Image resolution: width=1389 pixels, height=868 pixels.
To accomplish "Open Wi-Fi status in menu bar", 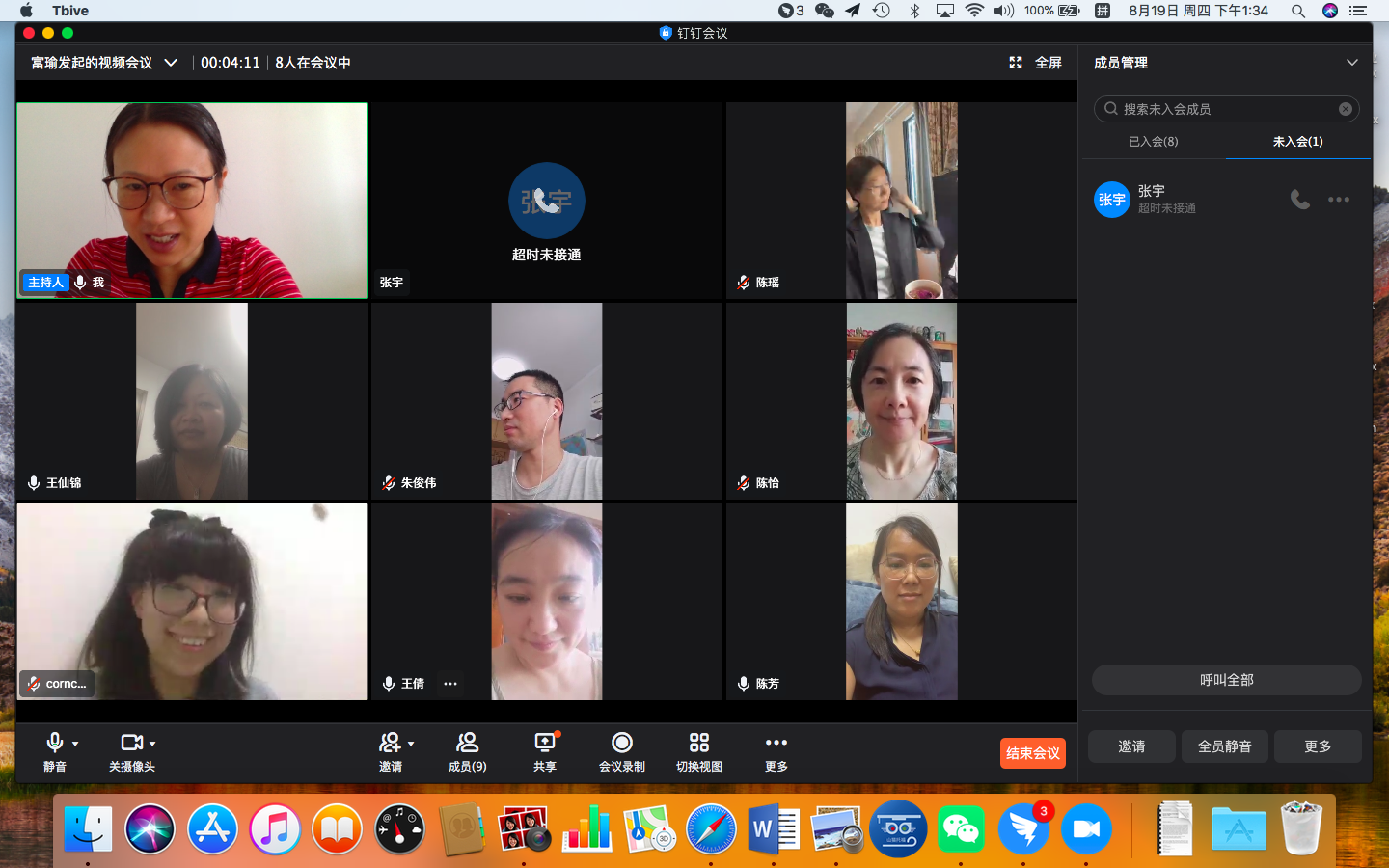I will [x=974, y=11].
